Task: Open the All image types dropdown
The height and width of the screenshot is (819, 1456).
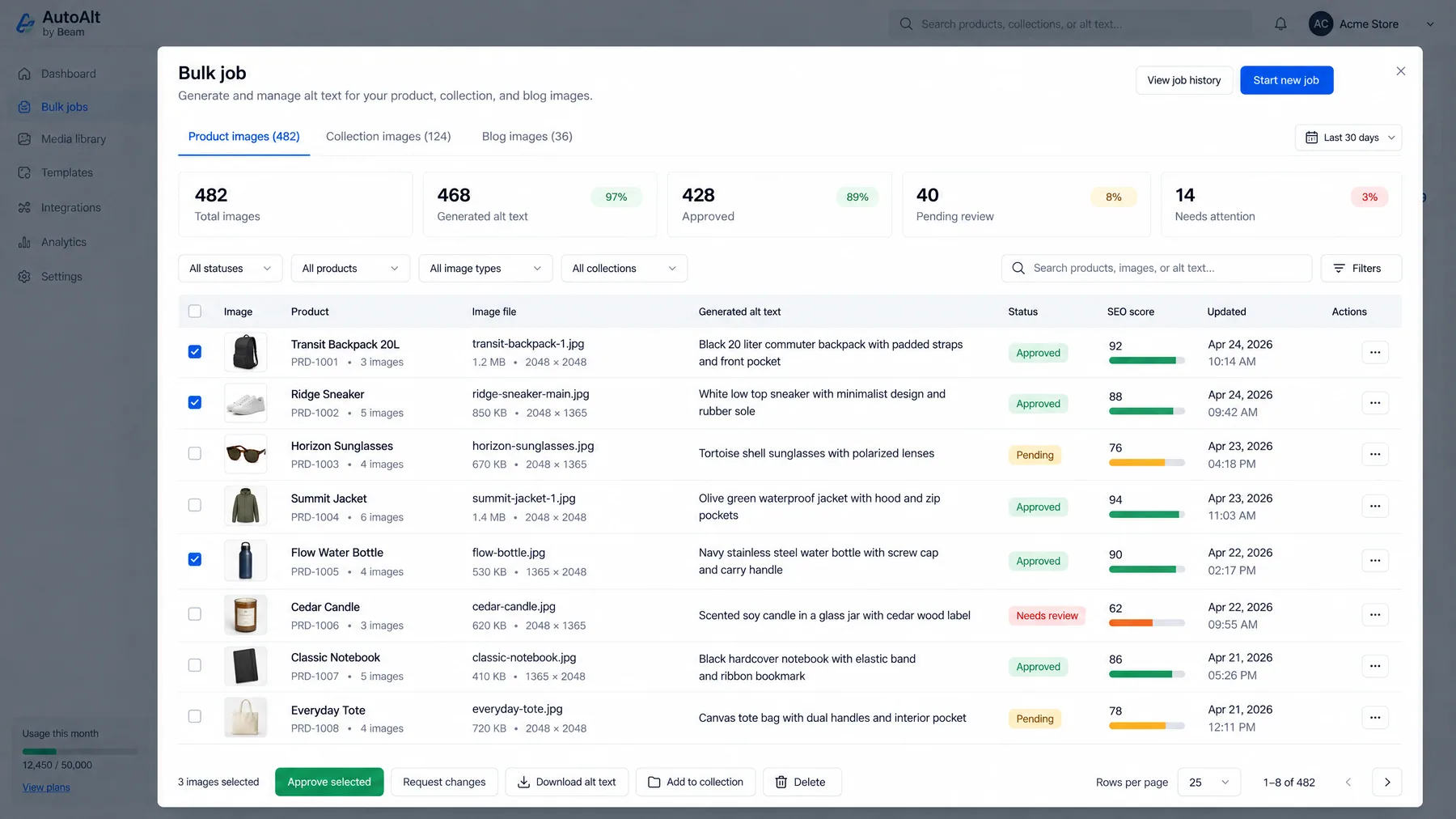Action: click(485, 269)
